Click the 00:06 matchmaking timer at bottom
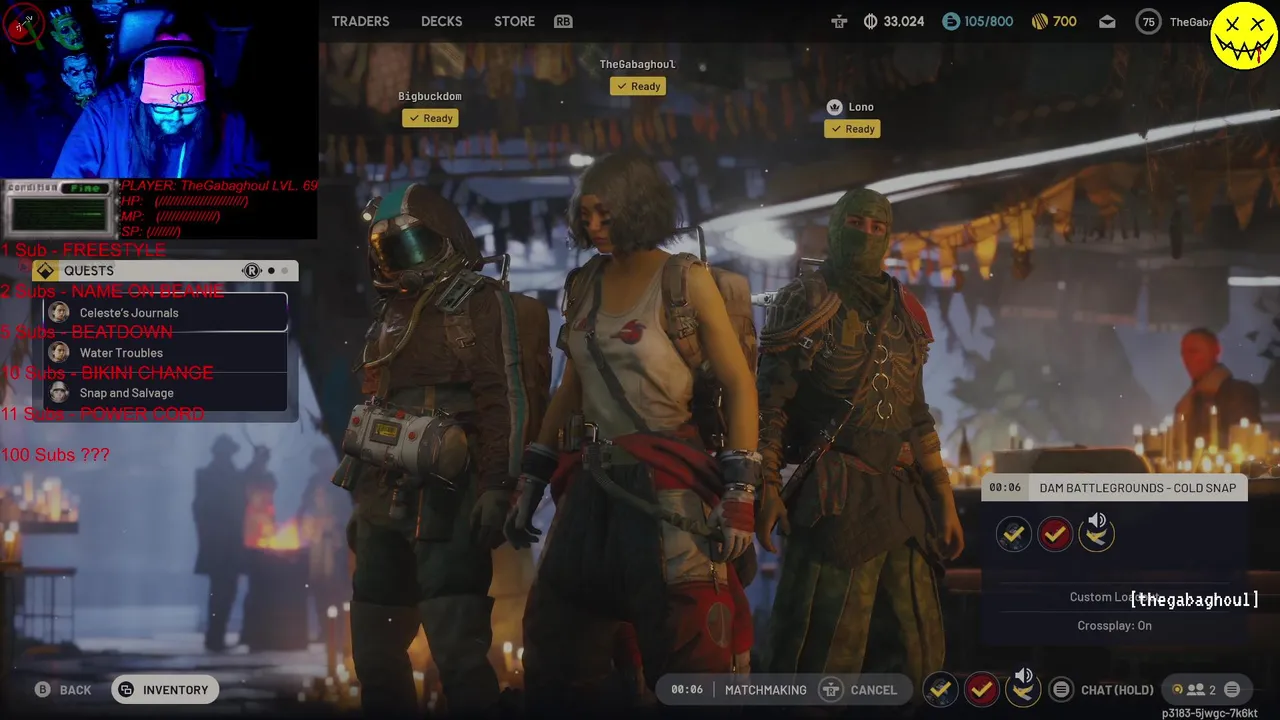The width and height of the screenshot is (1280, 720). pyautogui.click(x=687, y=690)
